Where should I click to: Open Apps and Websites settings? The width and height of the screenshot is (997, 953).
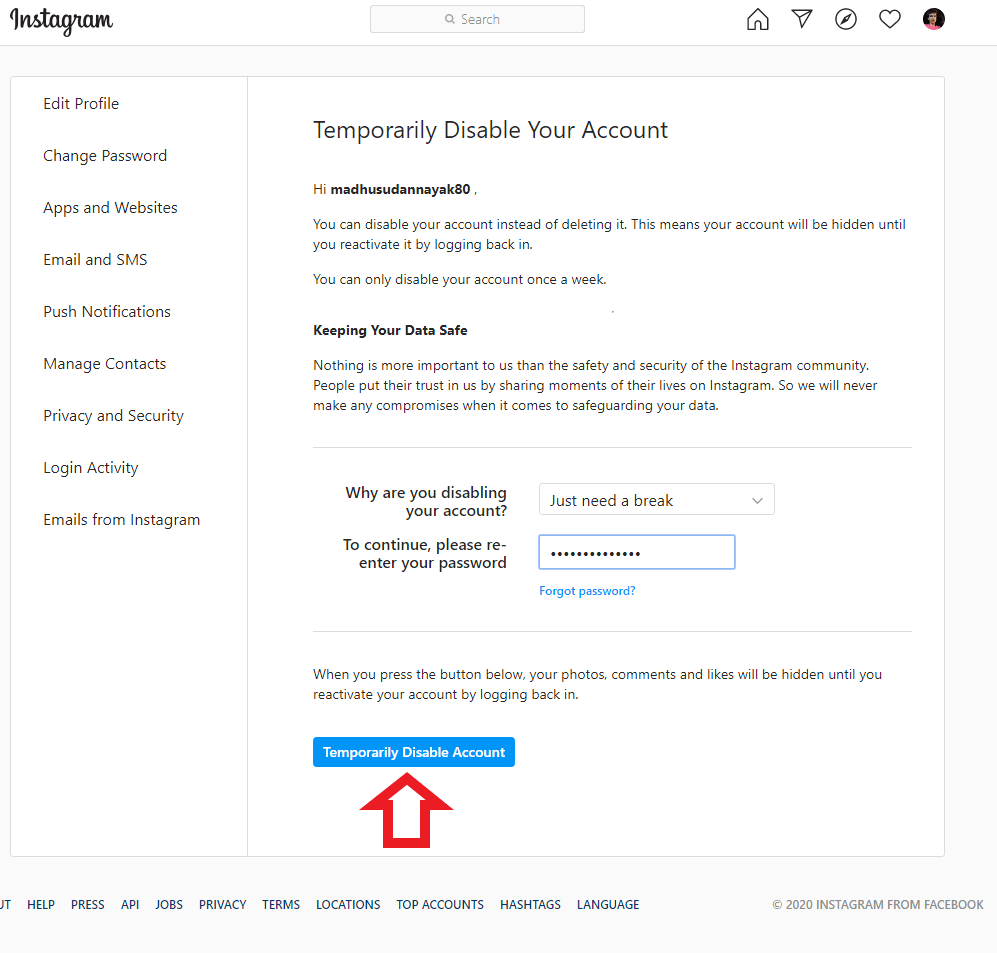click(110, 208)
